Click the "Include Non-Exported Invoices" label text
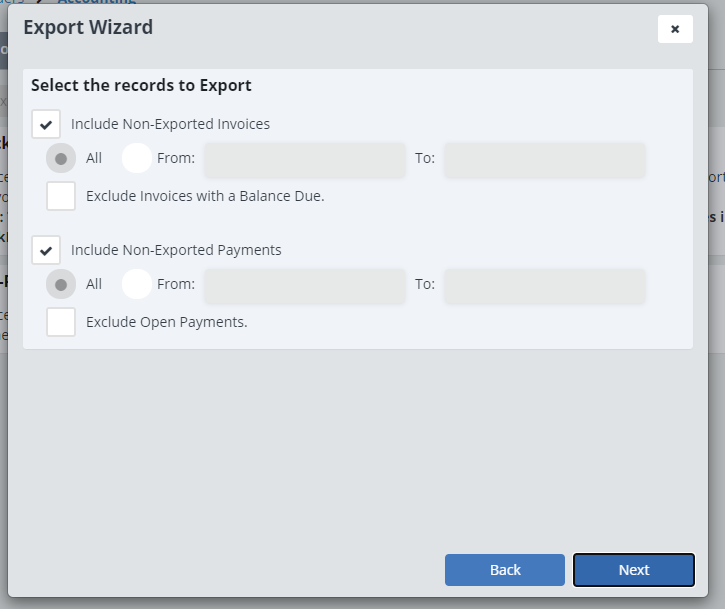Image resolution: width=725 pixels, height=609 pixels. coord(170,125)
